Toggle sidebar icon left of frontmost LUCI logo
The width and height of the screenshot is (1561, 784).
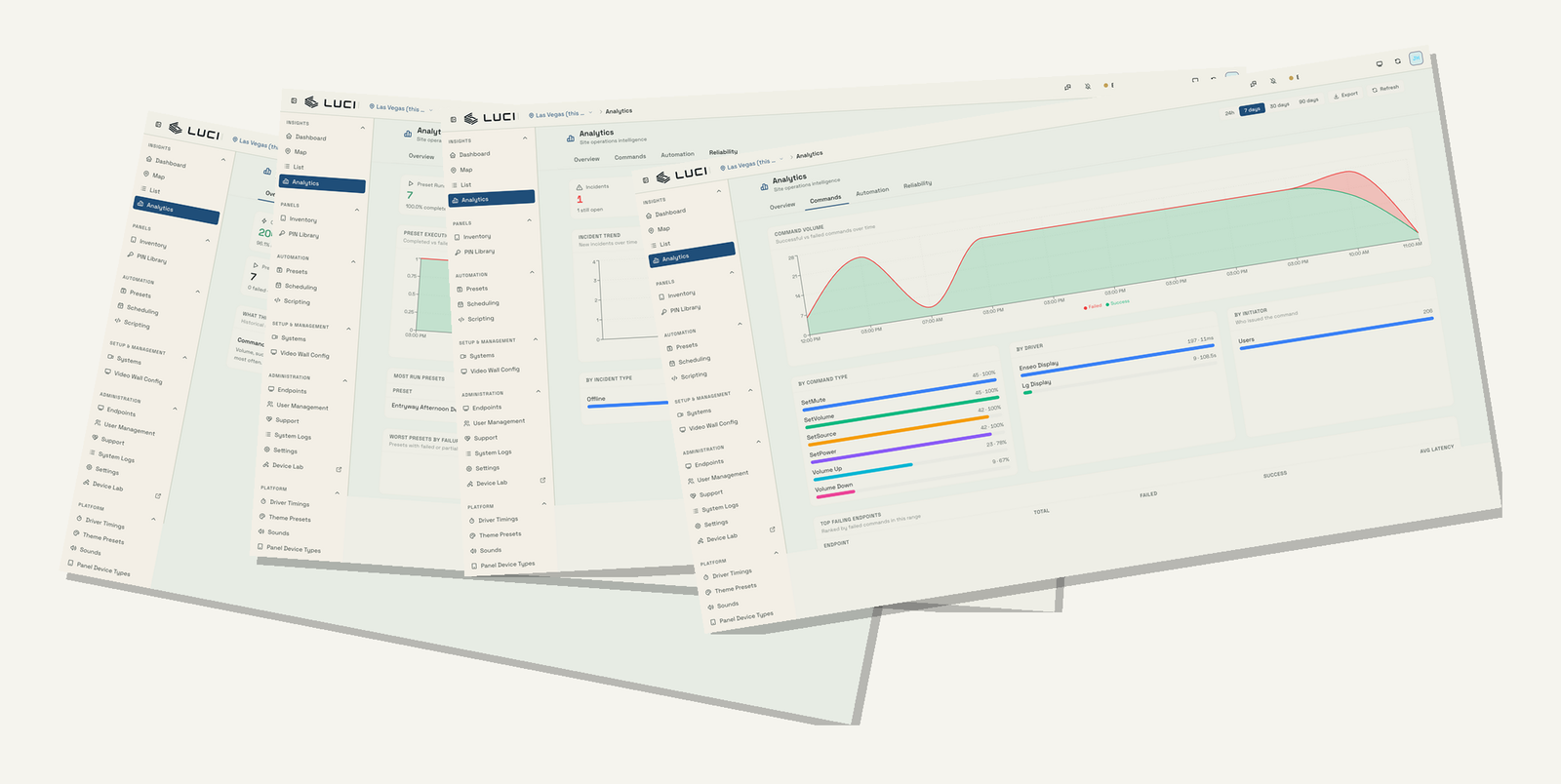645,180
